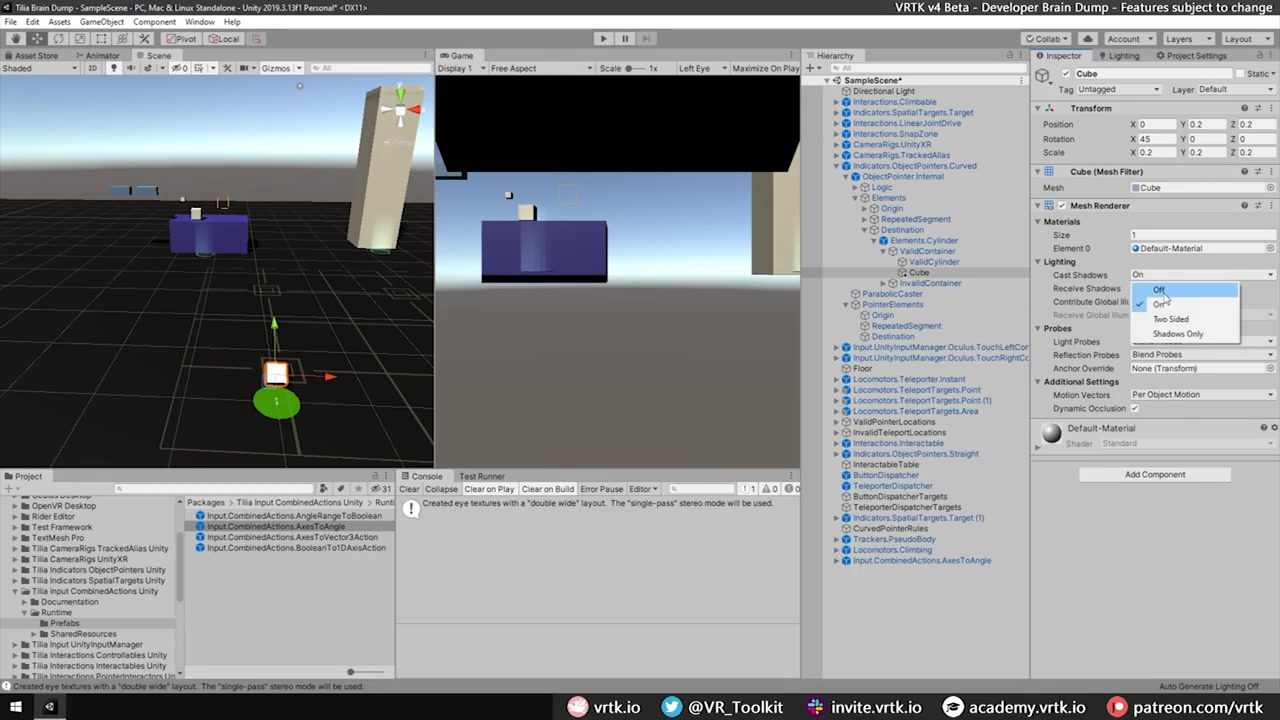Toggle the Error Pause console option
The image size is (1280, 720).
(601, 489)
